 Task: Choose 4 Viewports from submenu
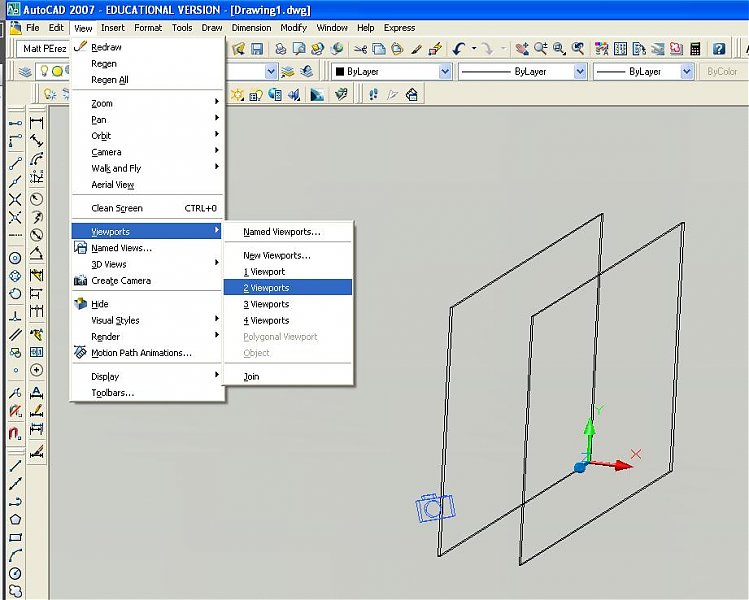(x=288, y=320)
